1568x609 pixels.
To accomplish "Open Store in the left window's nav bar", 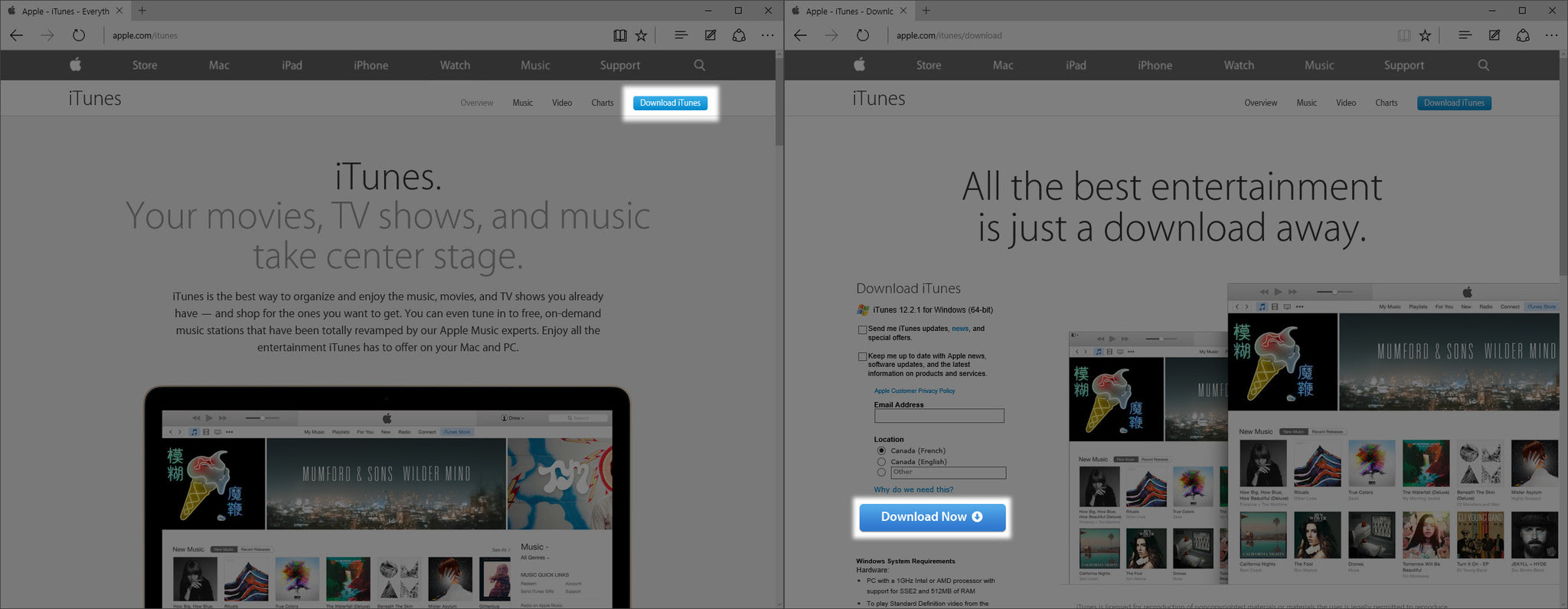I will coord(145,65).
